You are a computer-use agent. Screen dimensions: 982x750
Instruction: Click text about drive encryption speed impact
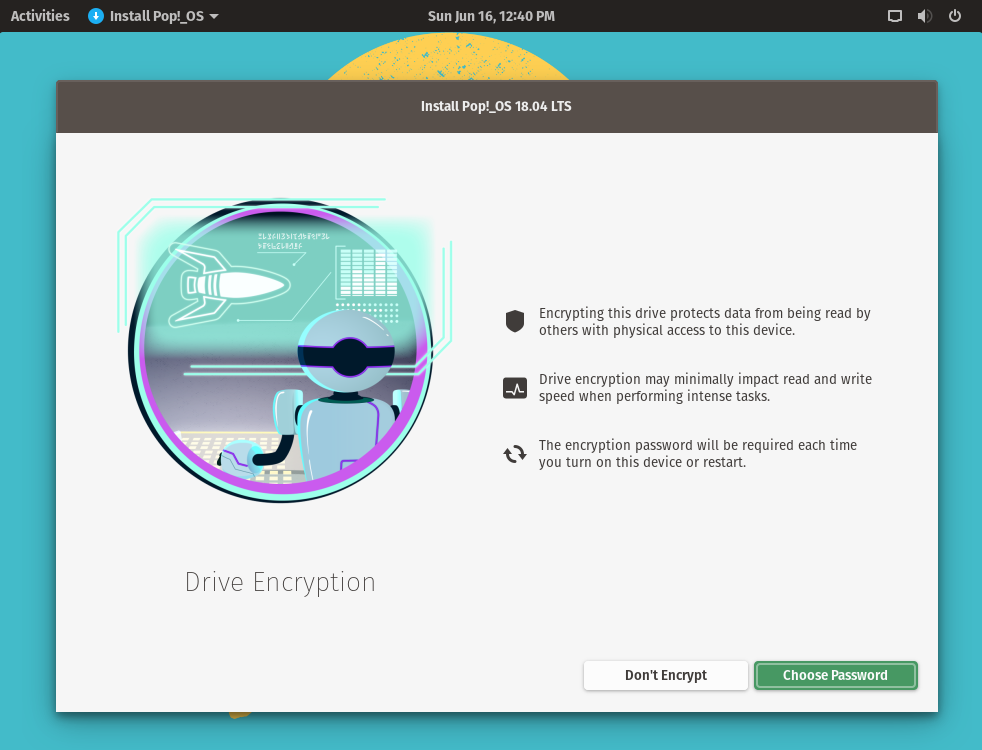(705, 388)
